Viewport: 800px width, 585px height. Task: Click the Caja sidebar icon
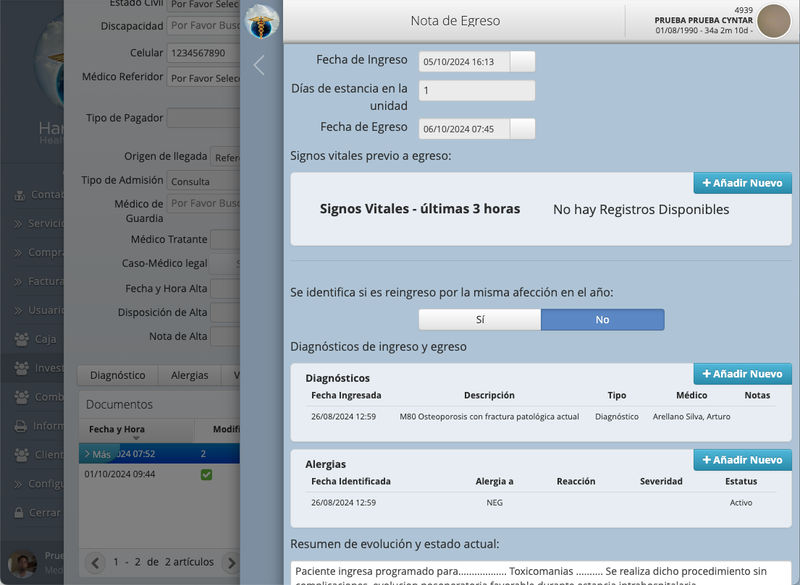pyautogui.click(x=21, y=339)
